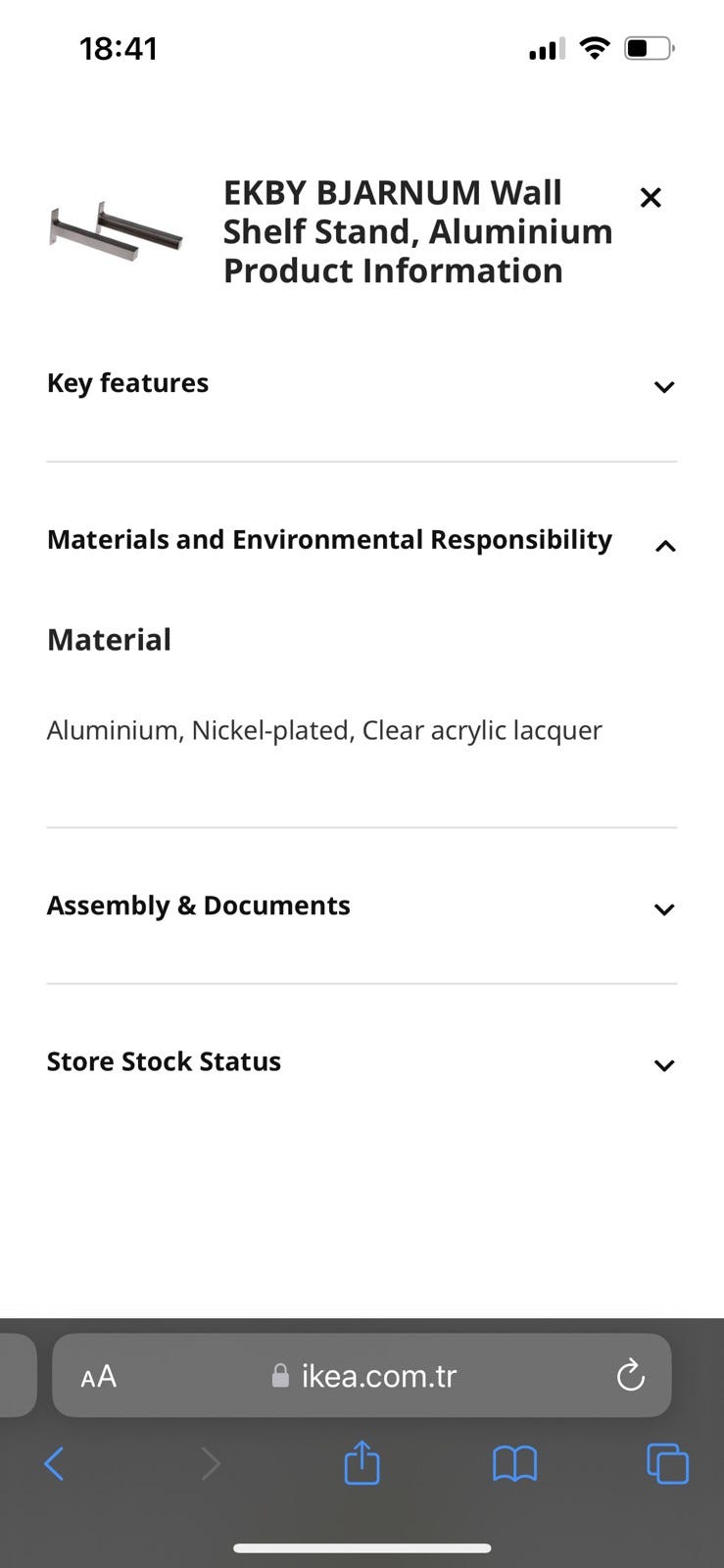Tap the Materials and Environmental Responsibility heading
The image size is (724, 1568).
(329, 540)
